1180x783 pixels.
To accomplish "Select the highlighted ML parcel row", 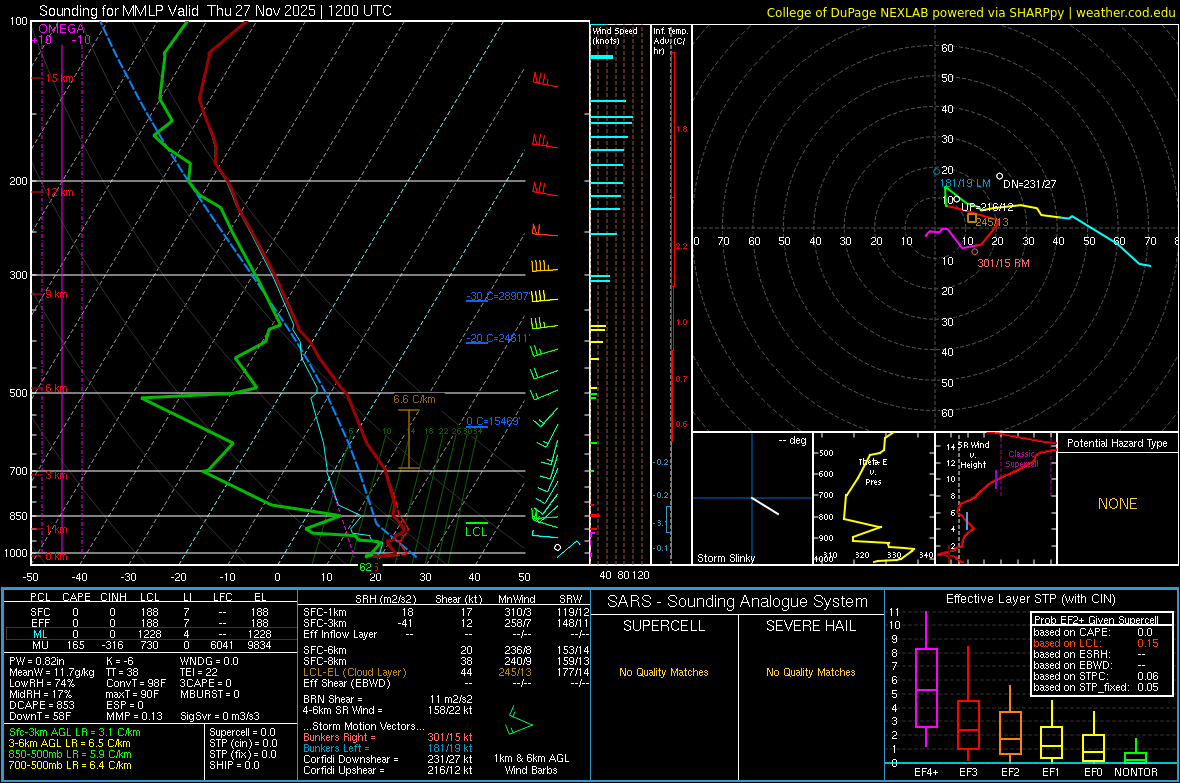I will click(x=150, y=634).
